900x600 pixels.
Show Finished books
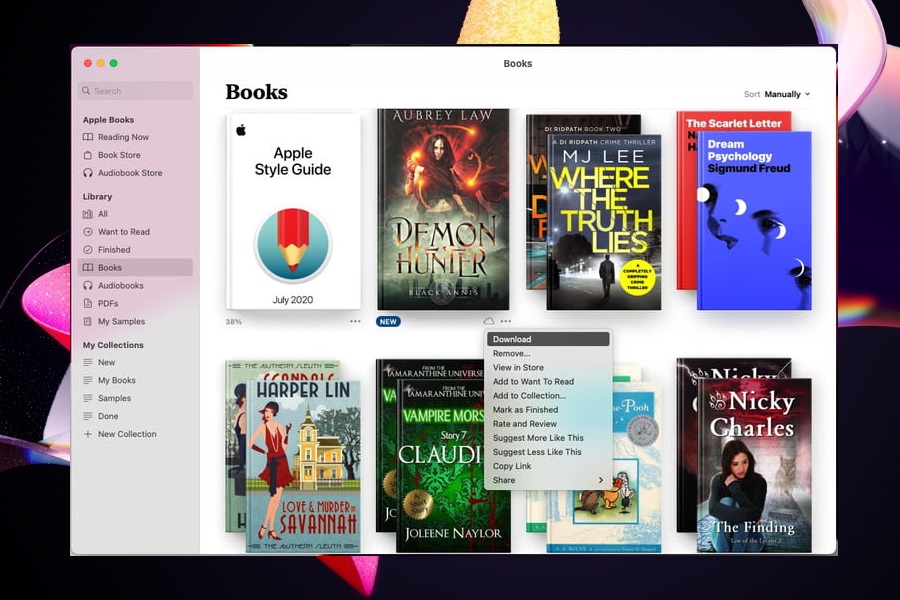[112, 249]
